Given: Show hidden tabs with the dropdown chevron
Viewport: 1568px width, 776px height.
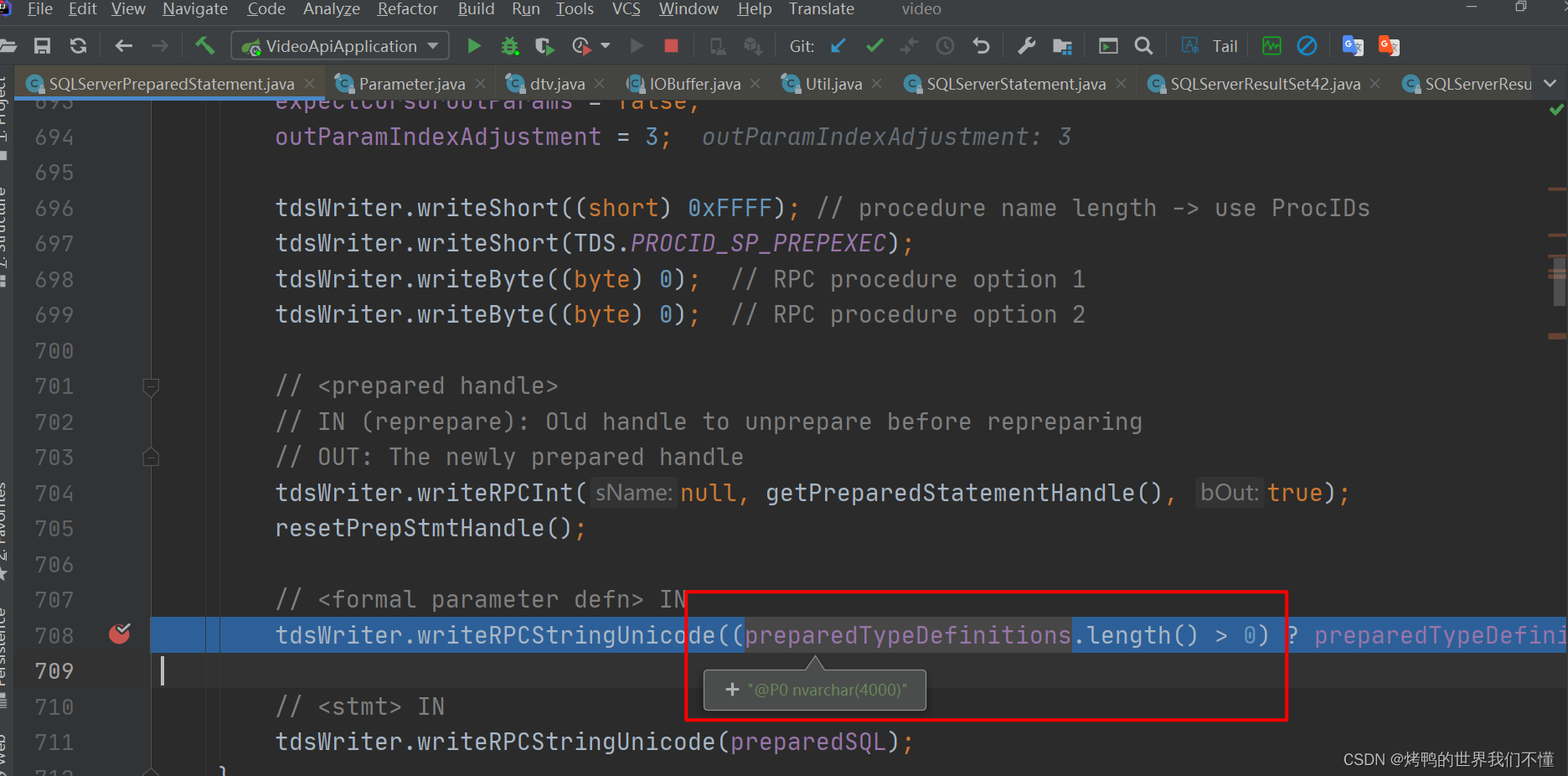Looking at the screenshot, I should [x=1550, y=84].
